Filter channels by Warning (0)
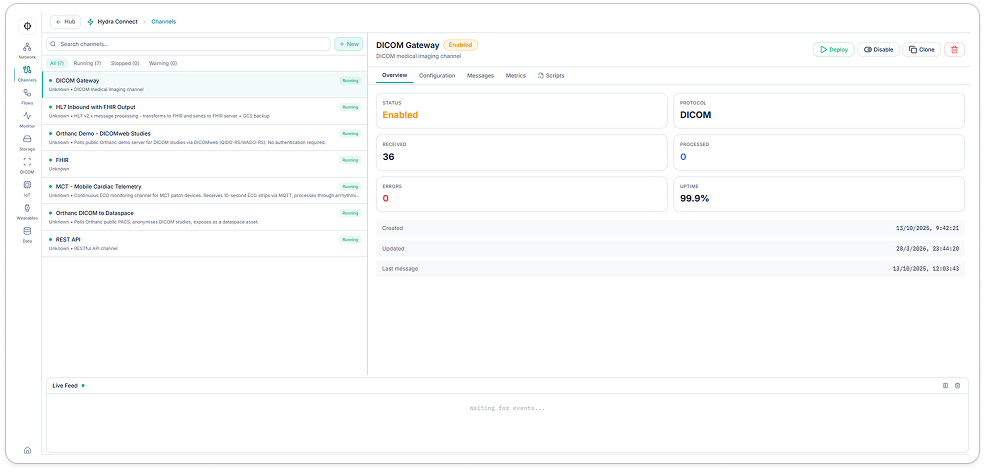This screenshot has height=471, width=985. click(x=163, y=63)
